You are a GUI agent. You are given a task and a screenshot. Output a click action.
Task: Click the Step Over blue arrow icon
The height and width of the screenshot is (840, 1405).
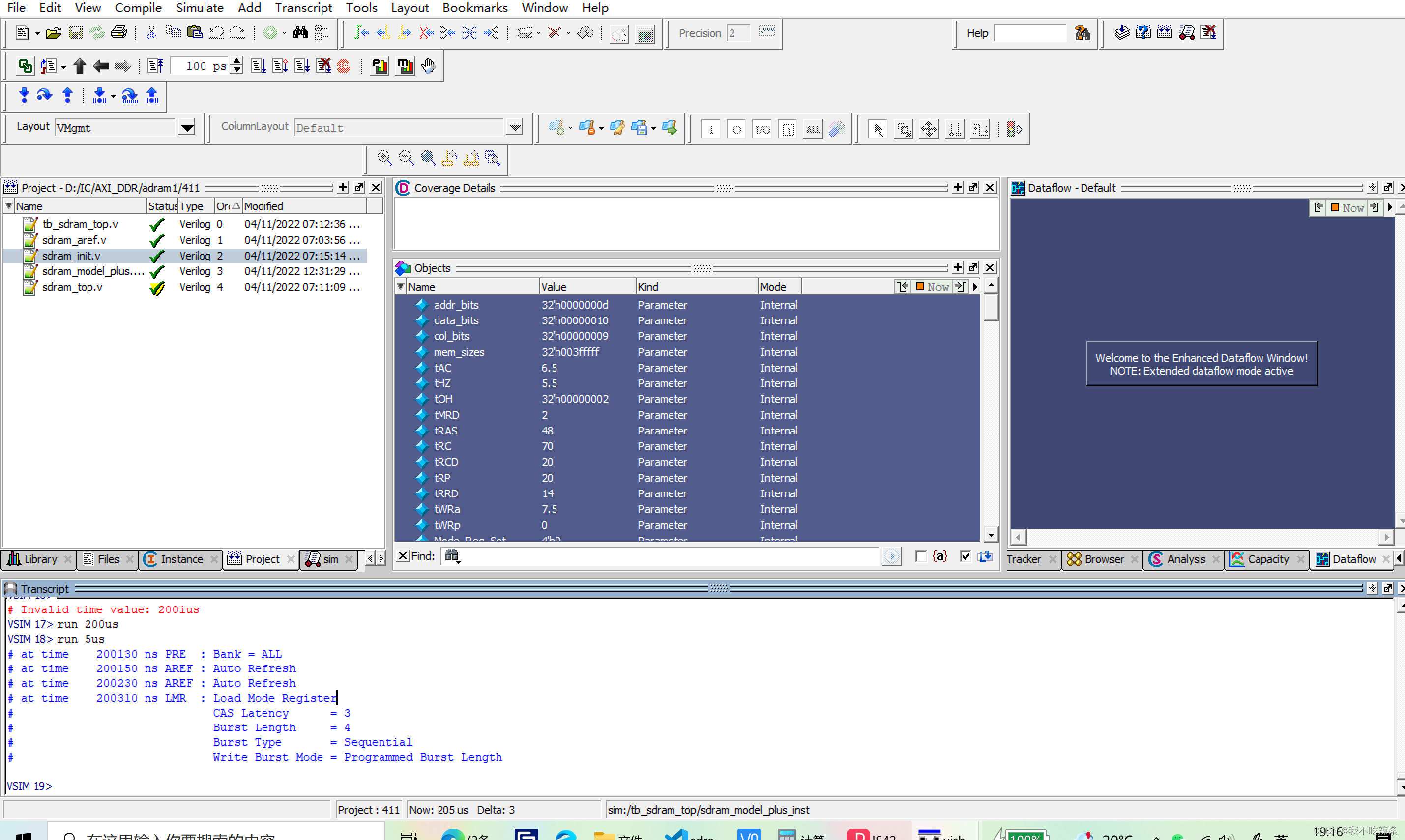45,96
